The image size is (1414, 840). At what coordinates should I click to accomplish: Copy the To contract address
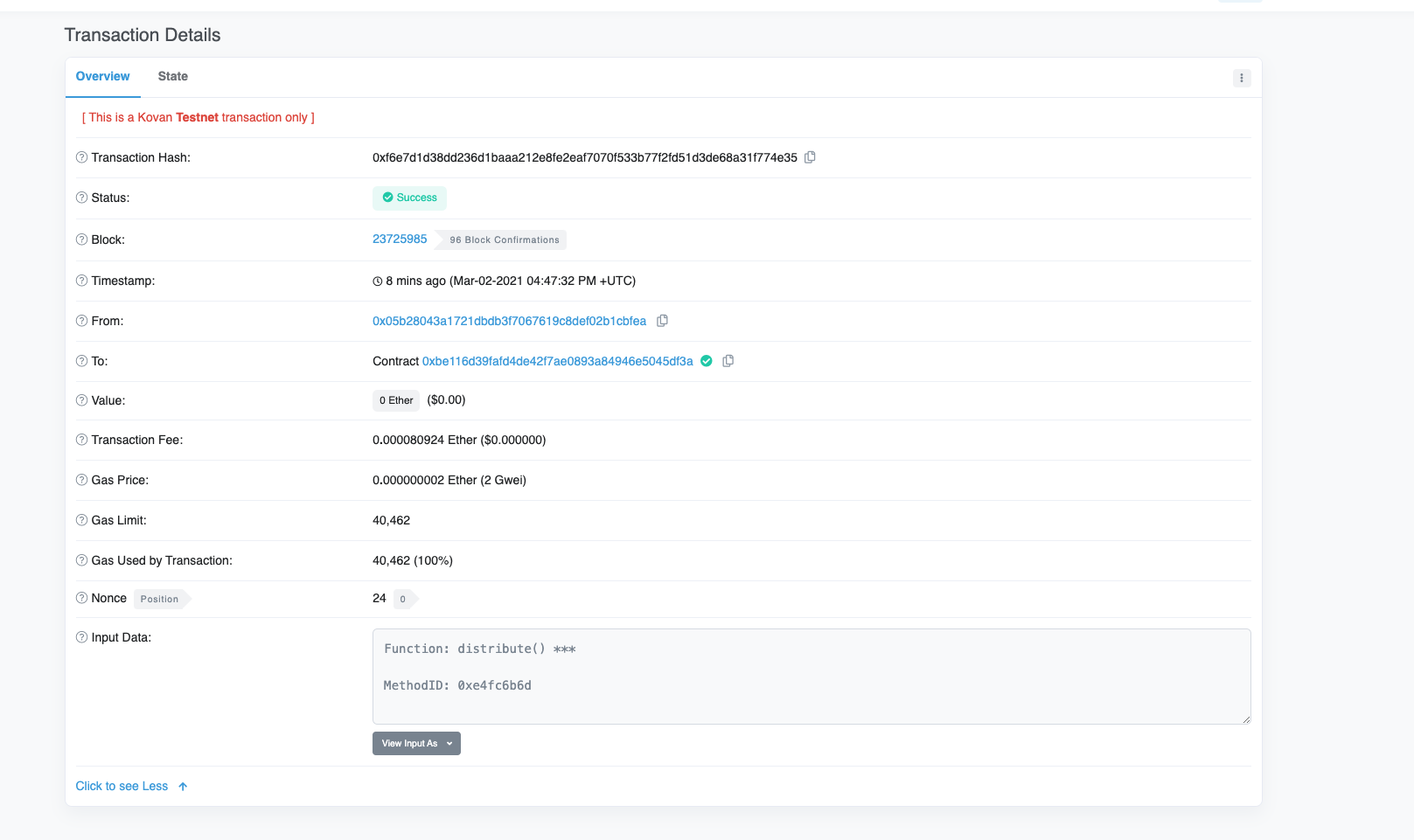point(728,361)
